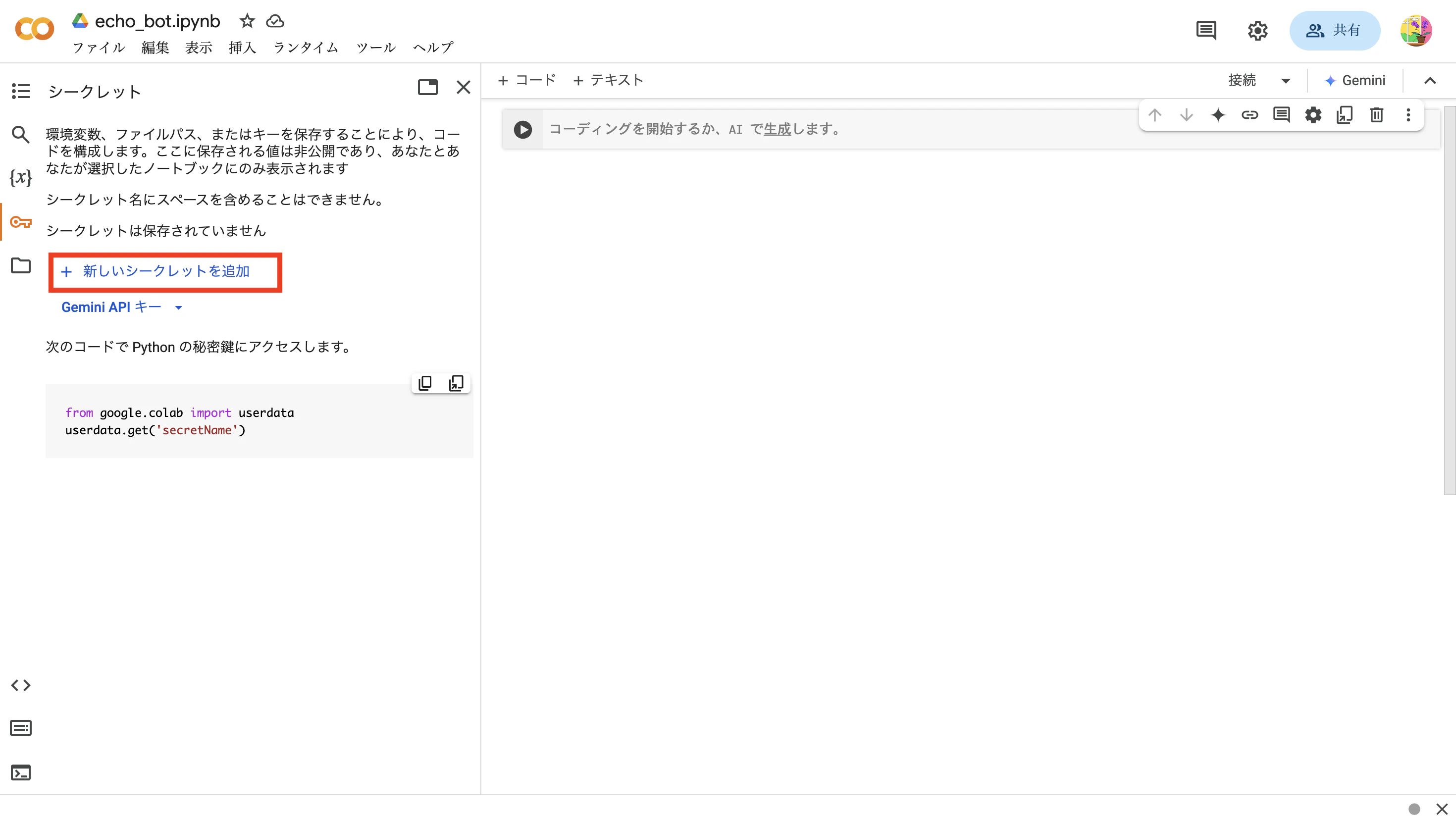The width and height of the screenshot is (1456, 823).
Task: Generate code with AI sparkle icon
Action: coord(1218,115)
